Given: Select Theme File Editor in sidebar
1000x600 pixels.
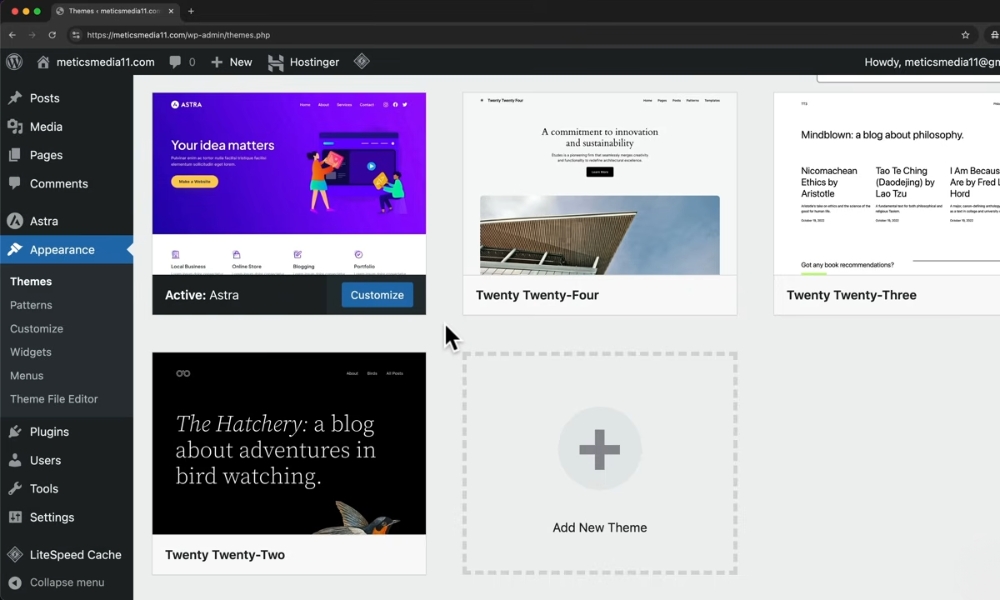Looking at the screenshot, I should click(54, 399).
